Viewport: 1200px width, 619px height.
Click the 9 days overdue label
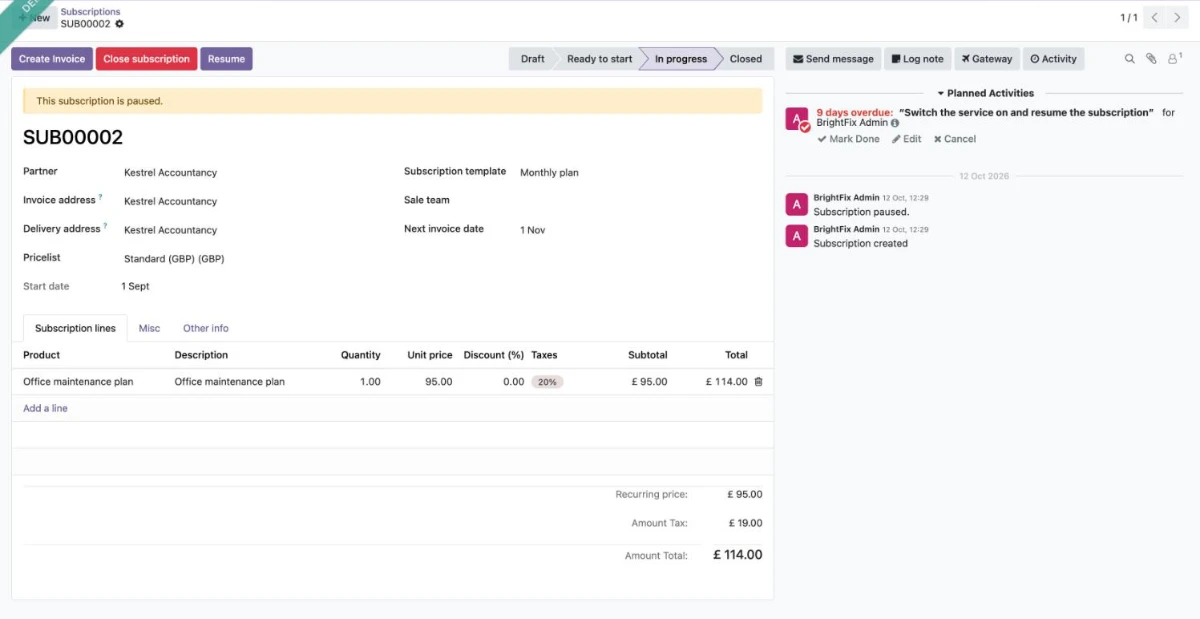854,113
